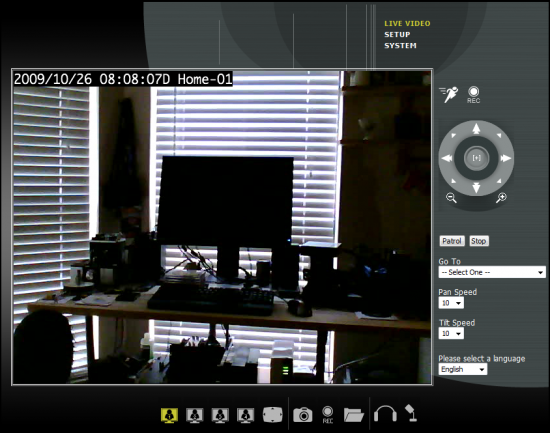Select the highlighted yellow video profile icon
The image size is (550, 433).
[169, 415]
